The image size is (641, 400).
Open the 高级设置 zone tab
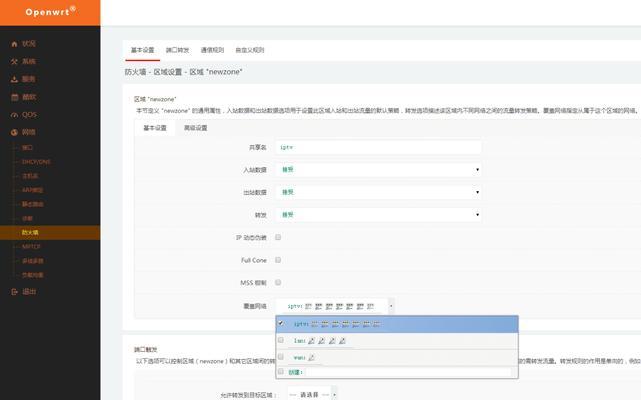pos(195,128)
